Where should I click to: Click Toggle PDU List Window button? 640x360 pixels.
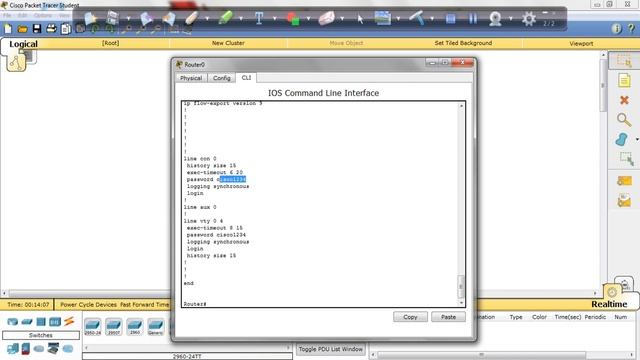[x=330, y=349]
